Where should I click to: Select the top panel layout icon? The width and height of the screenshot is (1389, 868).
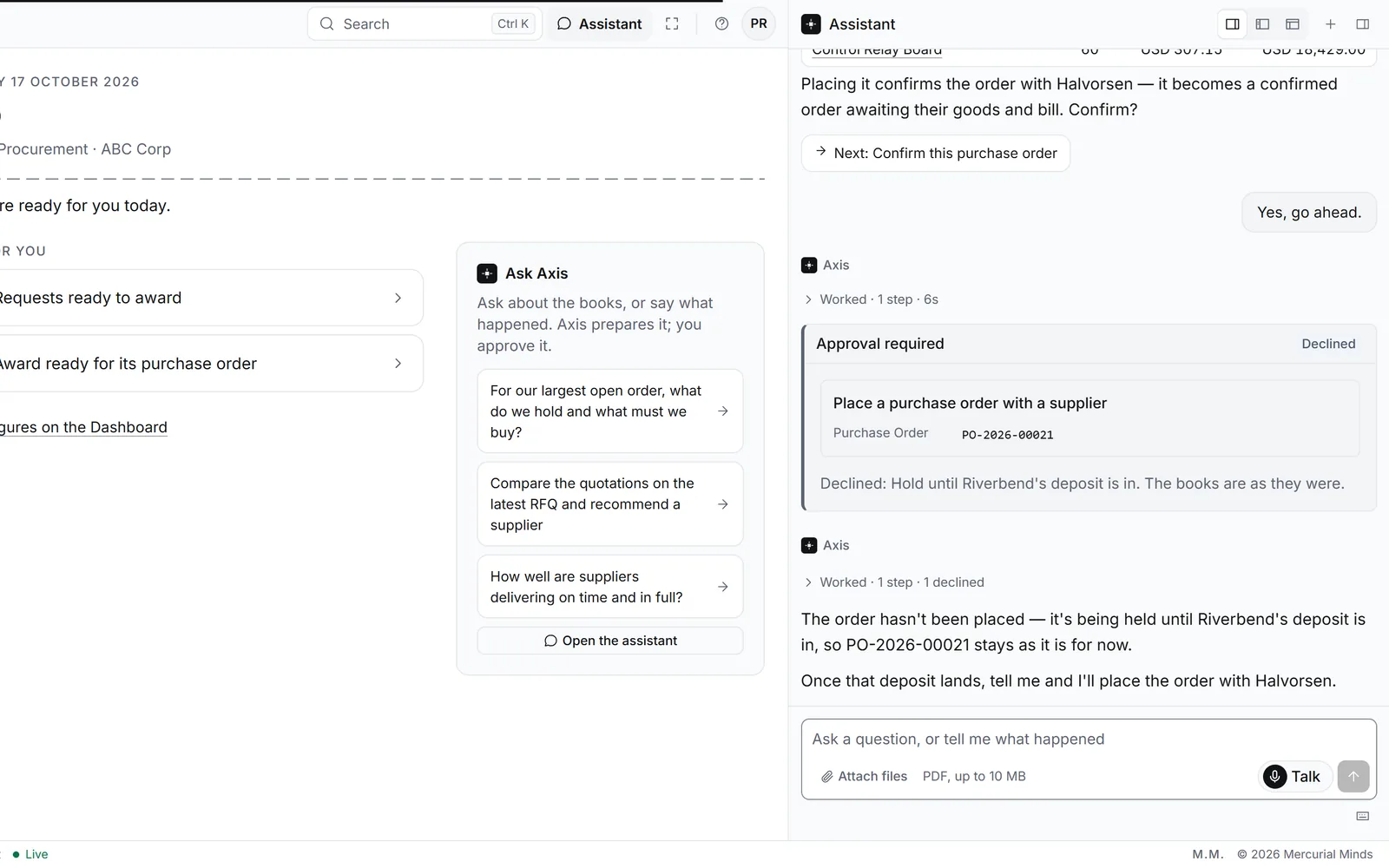pyautogui.click(x=1293, y=24)
